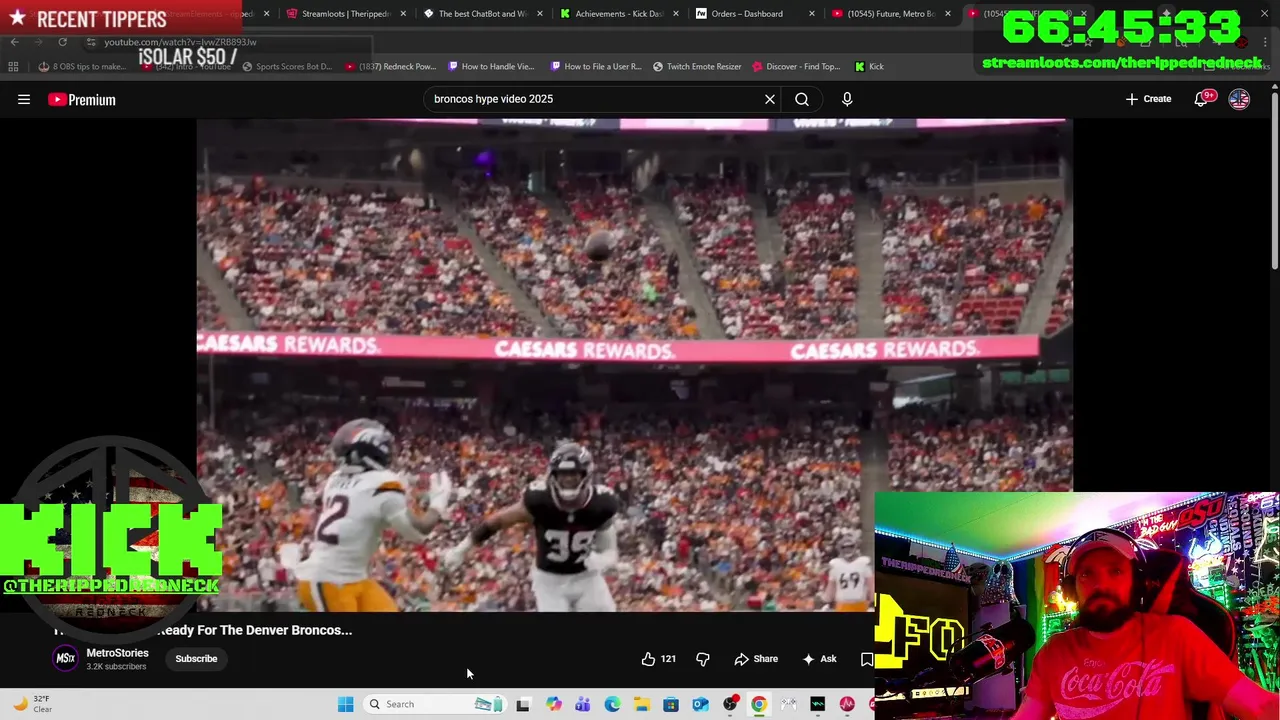The height and width of the screenshot is (720, 1280).
Task: Click the magnifier search button
Action: pos(802,99)
